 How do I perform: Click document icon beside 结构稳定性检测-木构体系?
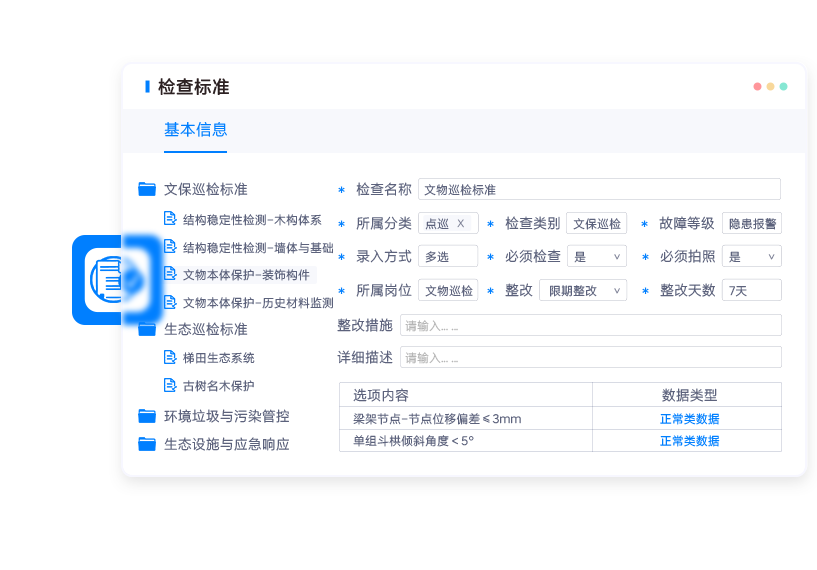pos(170,219)
